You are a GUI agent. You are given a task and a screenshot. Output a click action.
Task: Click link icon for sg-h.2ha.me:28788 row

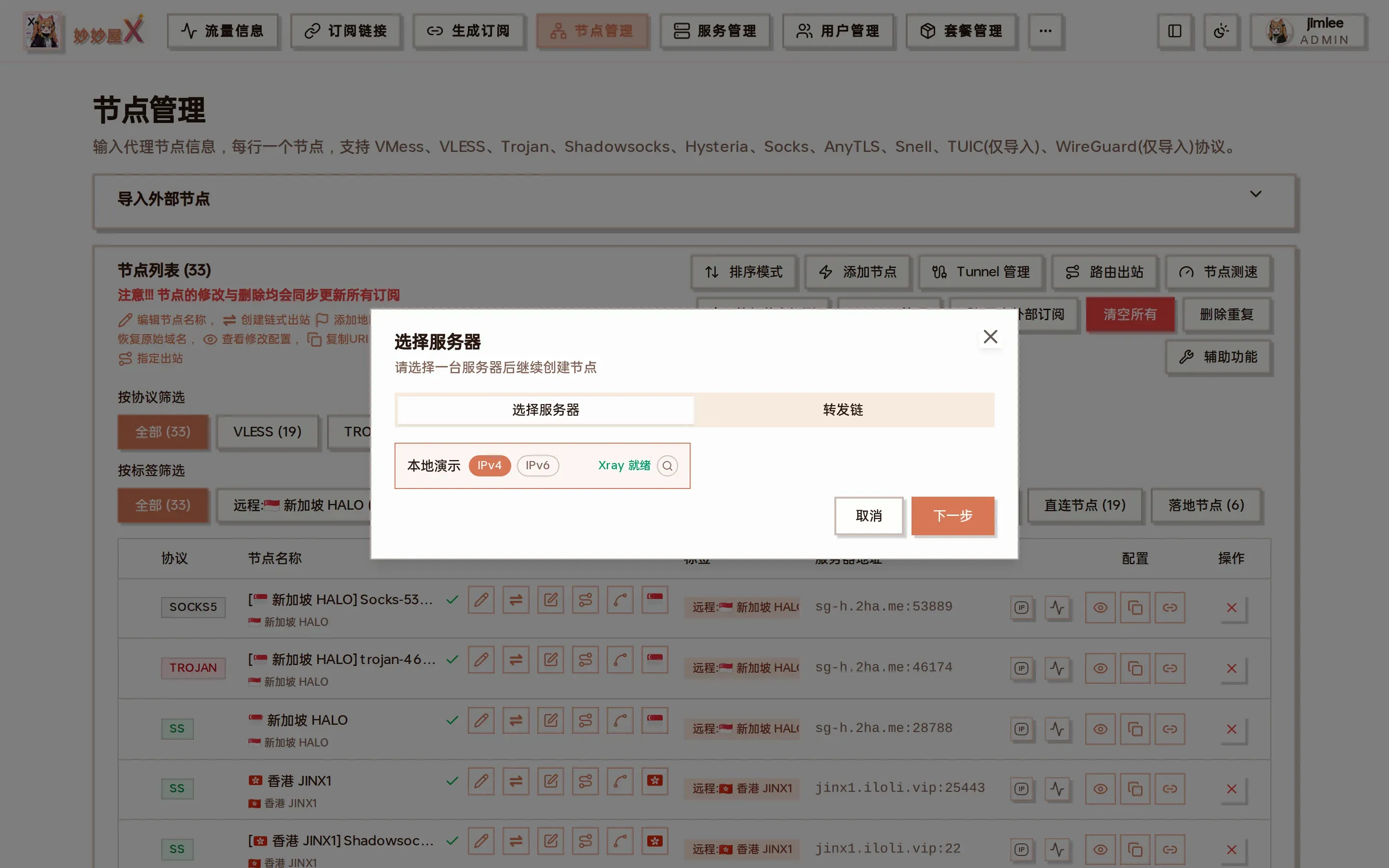[x=1170, y=729]
